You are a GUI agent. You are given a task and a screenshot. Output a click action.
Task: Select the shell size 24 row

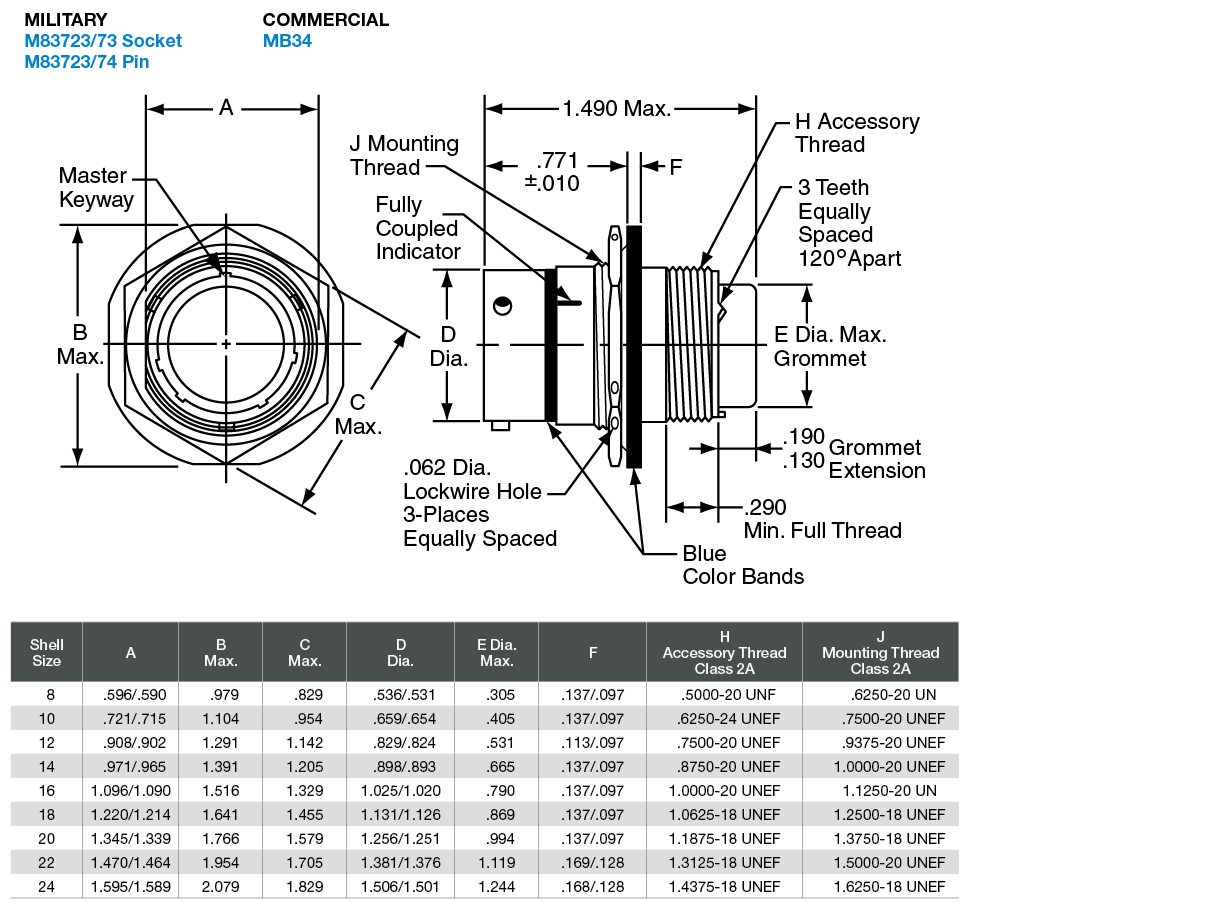pos(484,886)
